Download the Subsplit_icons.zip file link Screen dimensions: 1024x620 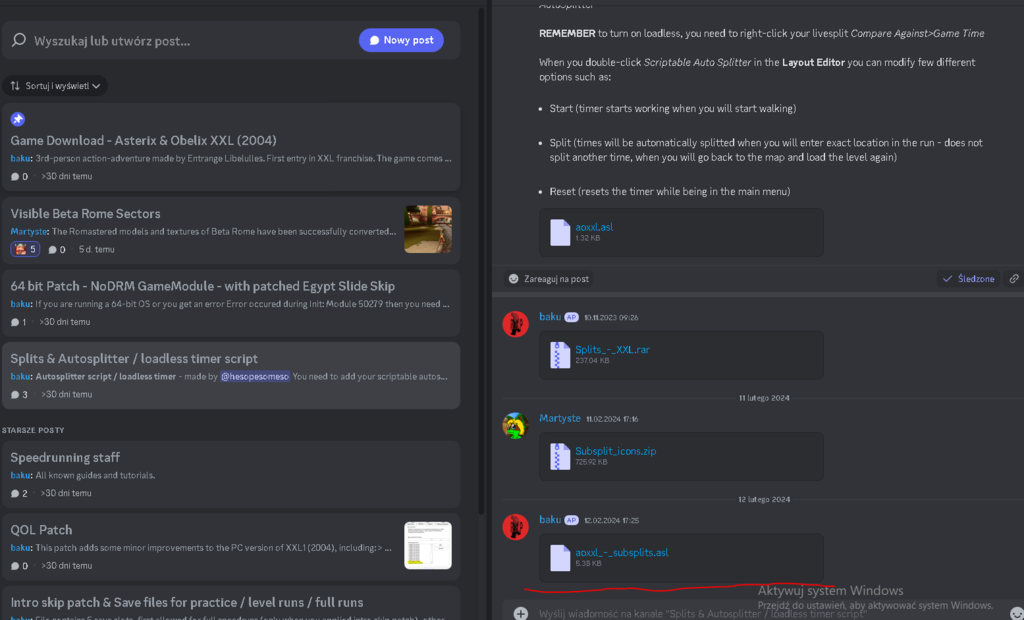coord(615,451)
